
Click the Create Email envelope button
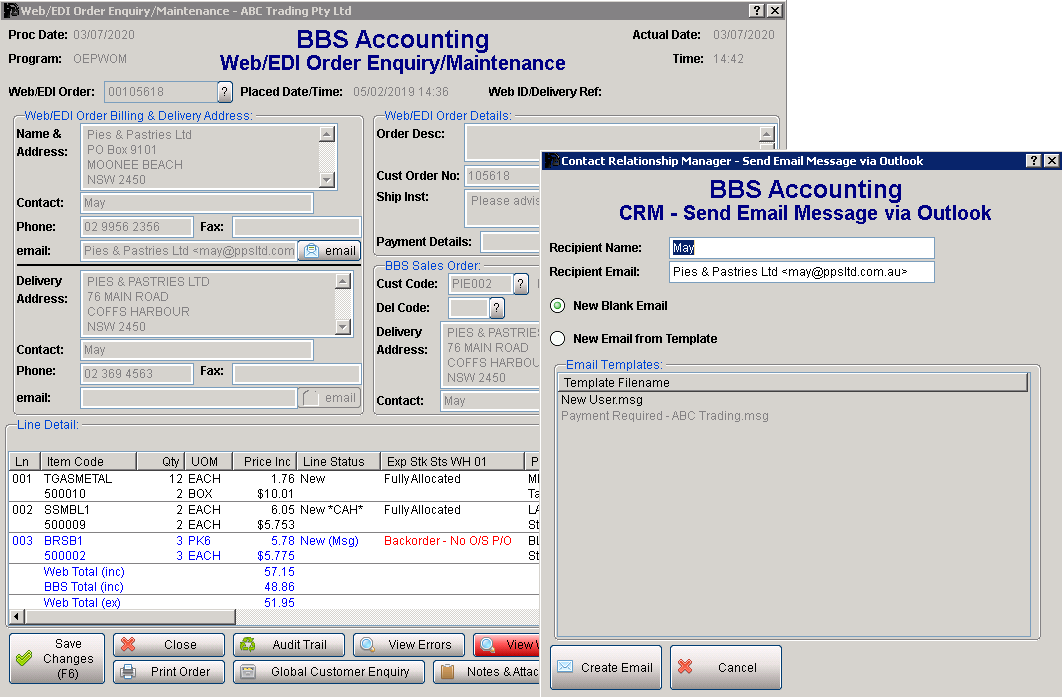tap(605, 667)
